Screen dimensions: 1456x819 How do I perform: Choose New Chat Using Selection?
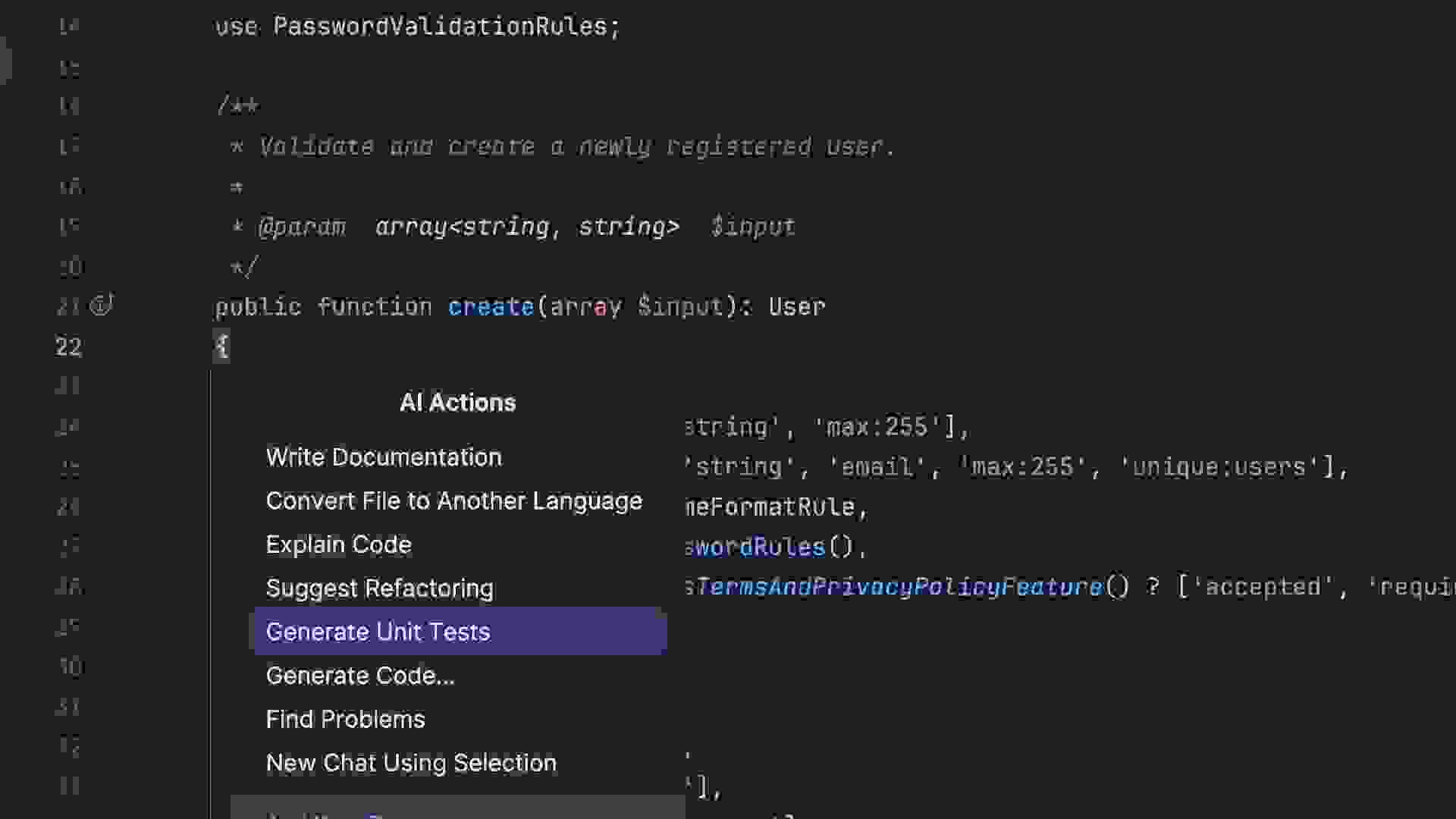click(x=411, y=763)
